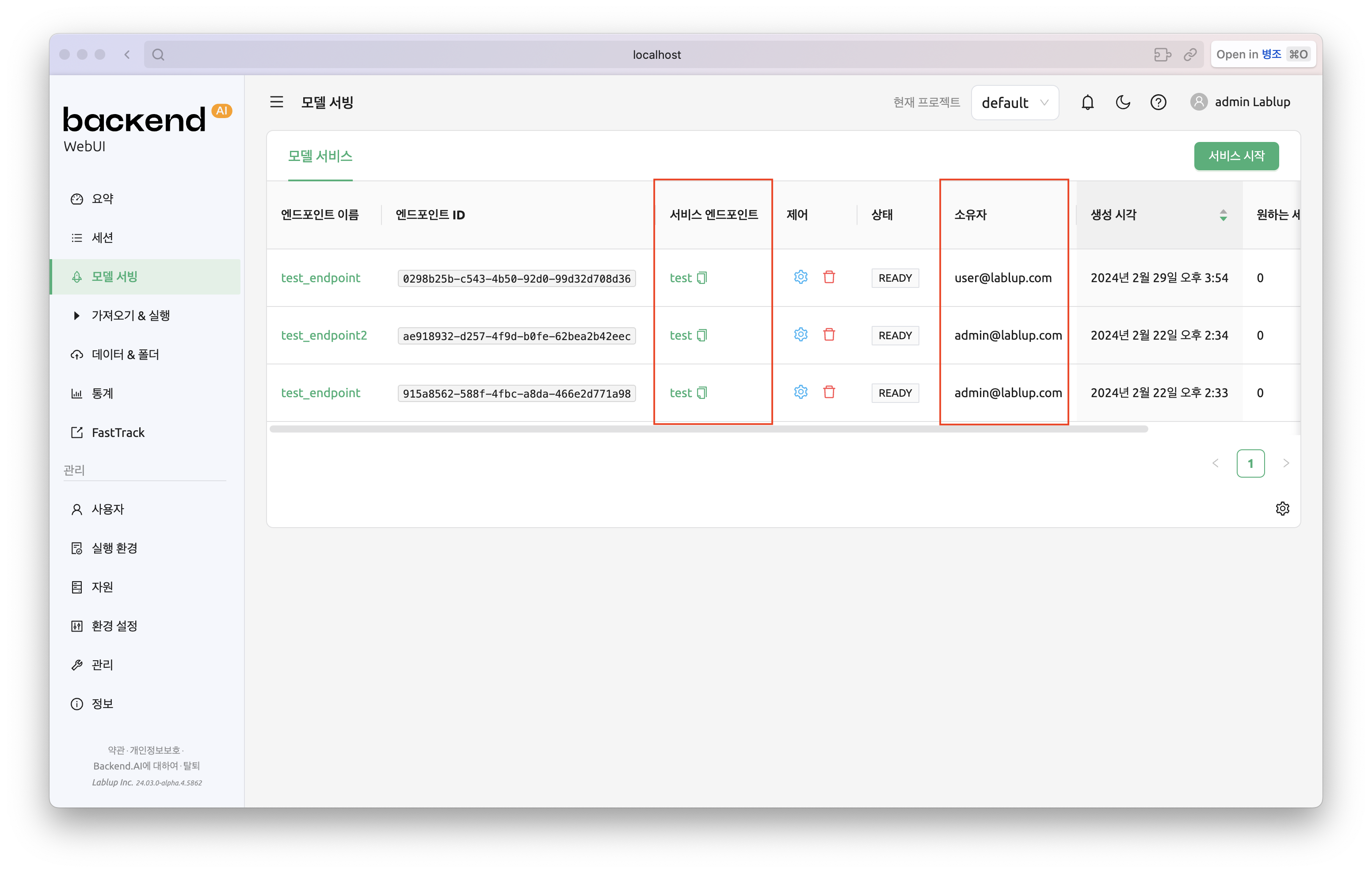Open the default project dropdown
The height and width of the screenshot is (873, 1372).
[x=1014, y=103]
